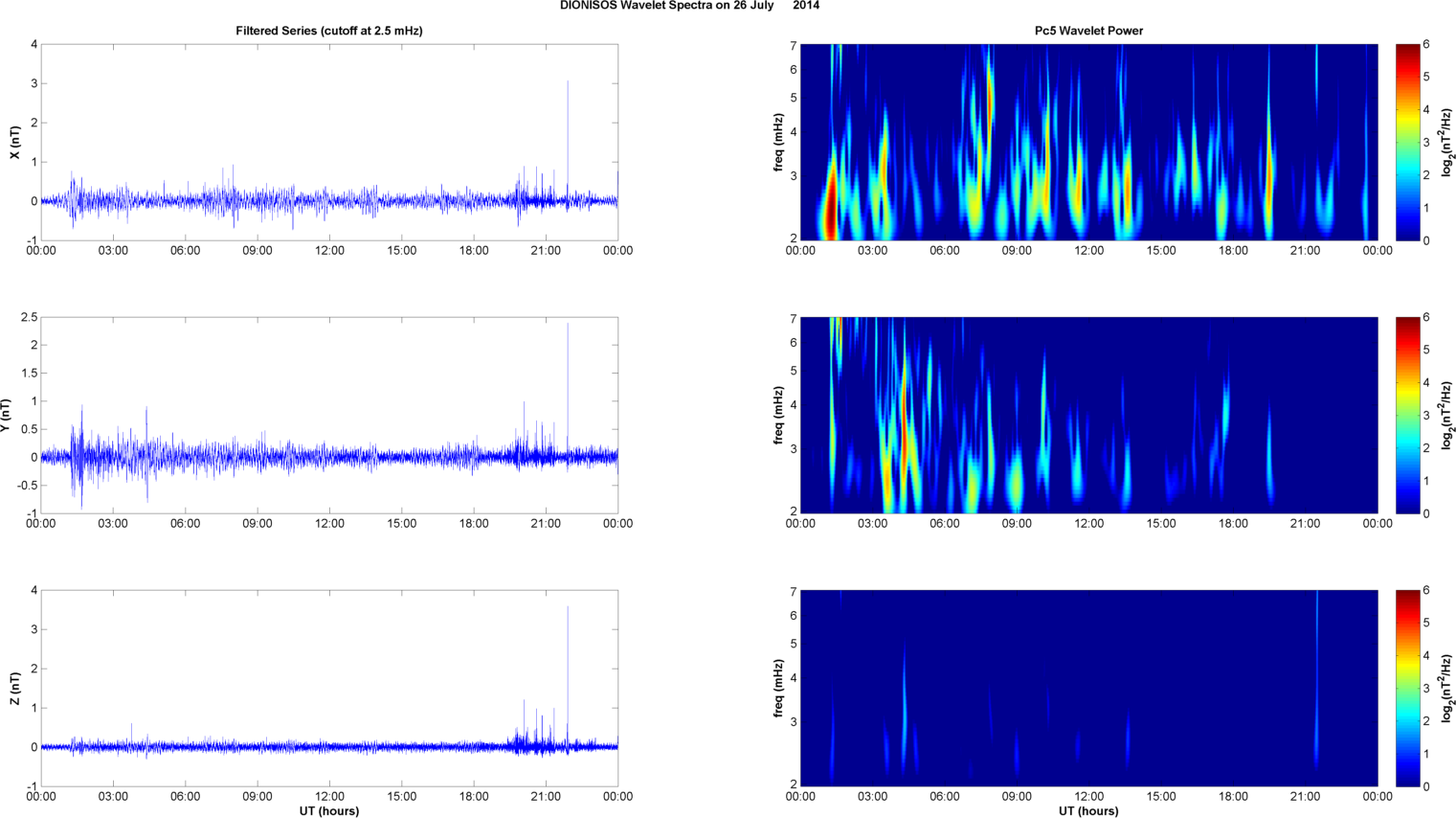This screenshot has width=1456, height=818.
Task: Click 'log2(nT²/Hz)' label of the X spectrogram colorbar
Action: pyautogui.click(x=1448, y=143)
